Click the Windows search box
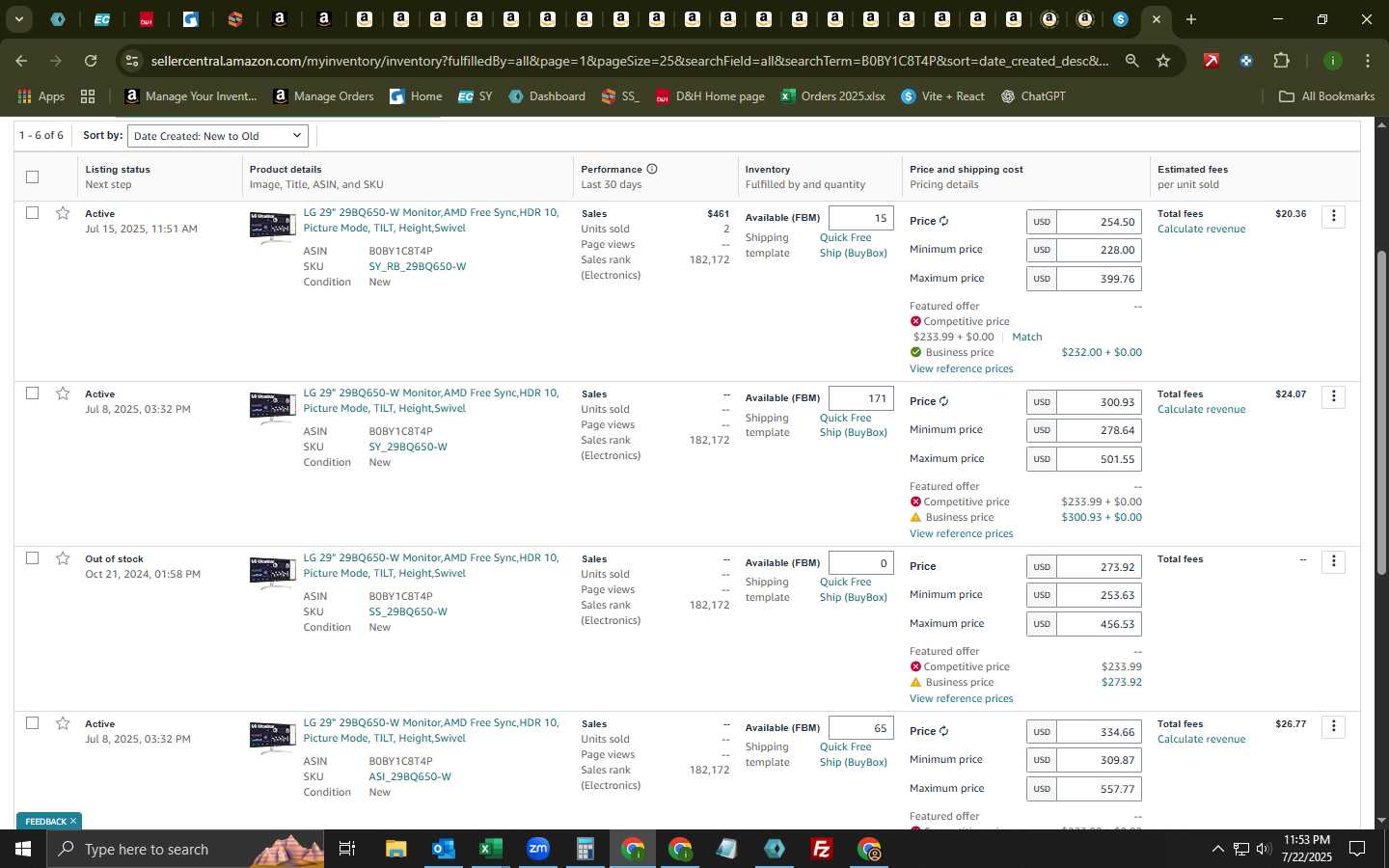Image resolution: width=1389 pixels, height=868 pixels. (x=185, y=849)
